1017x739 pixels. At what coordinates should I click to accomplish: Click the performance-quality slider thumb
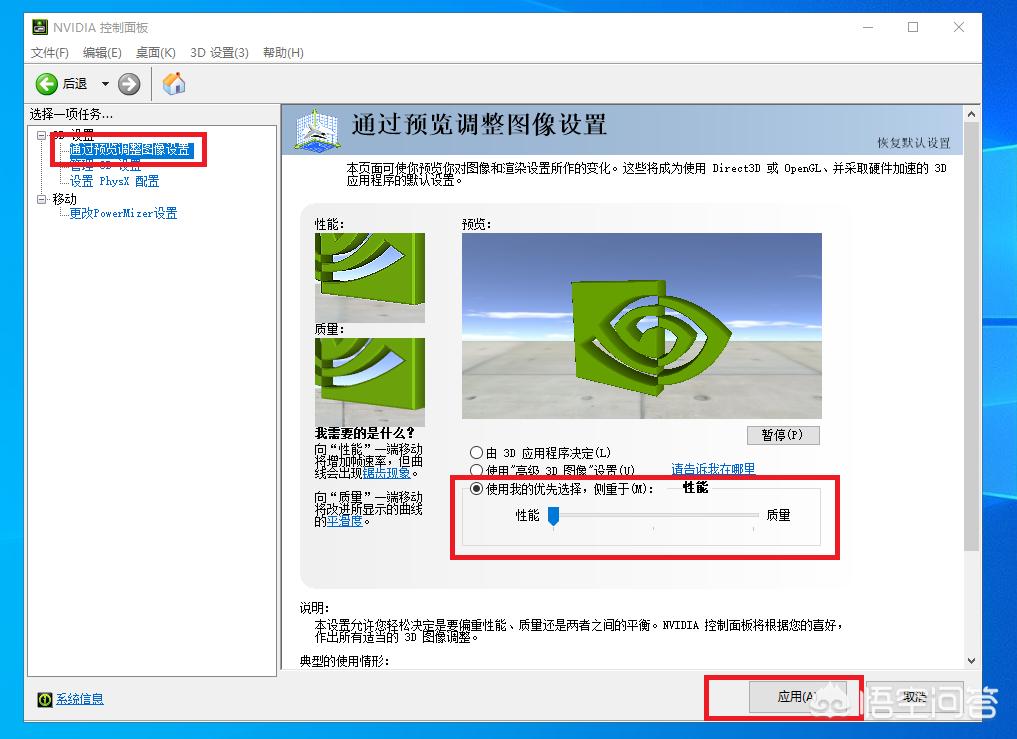point(553,516)
